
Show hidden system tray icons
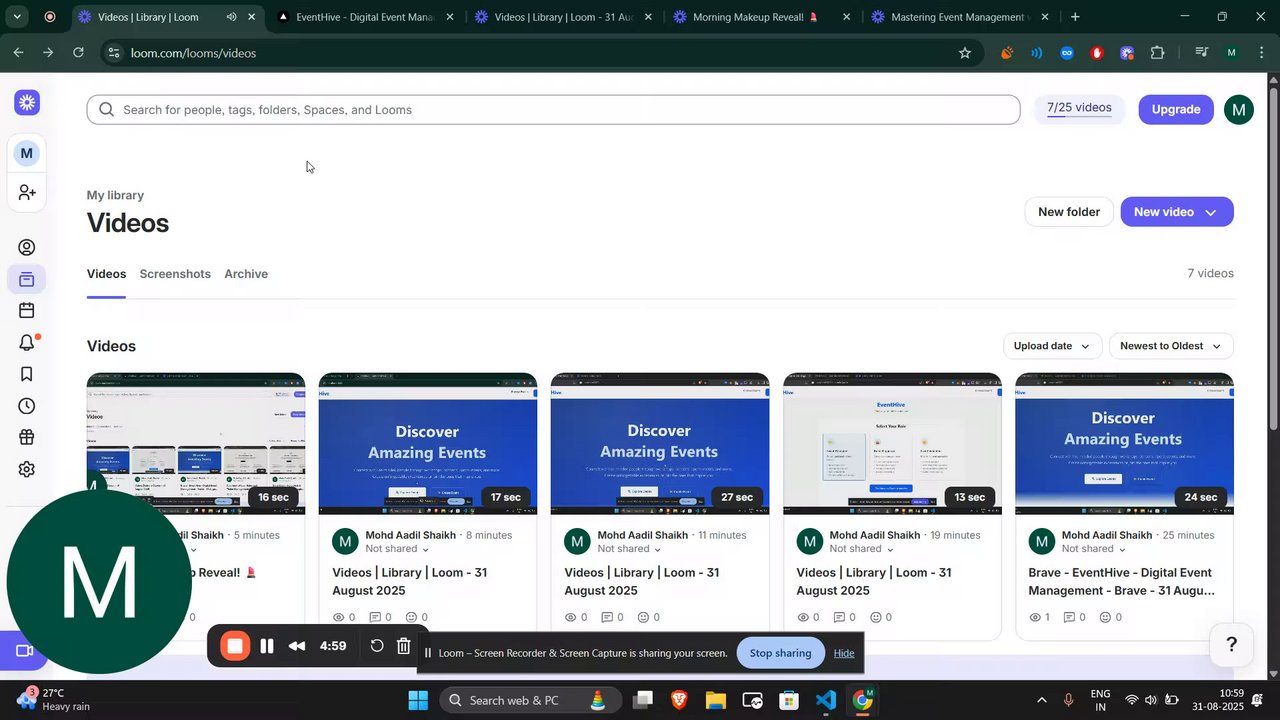tap(1041, 700)
